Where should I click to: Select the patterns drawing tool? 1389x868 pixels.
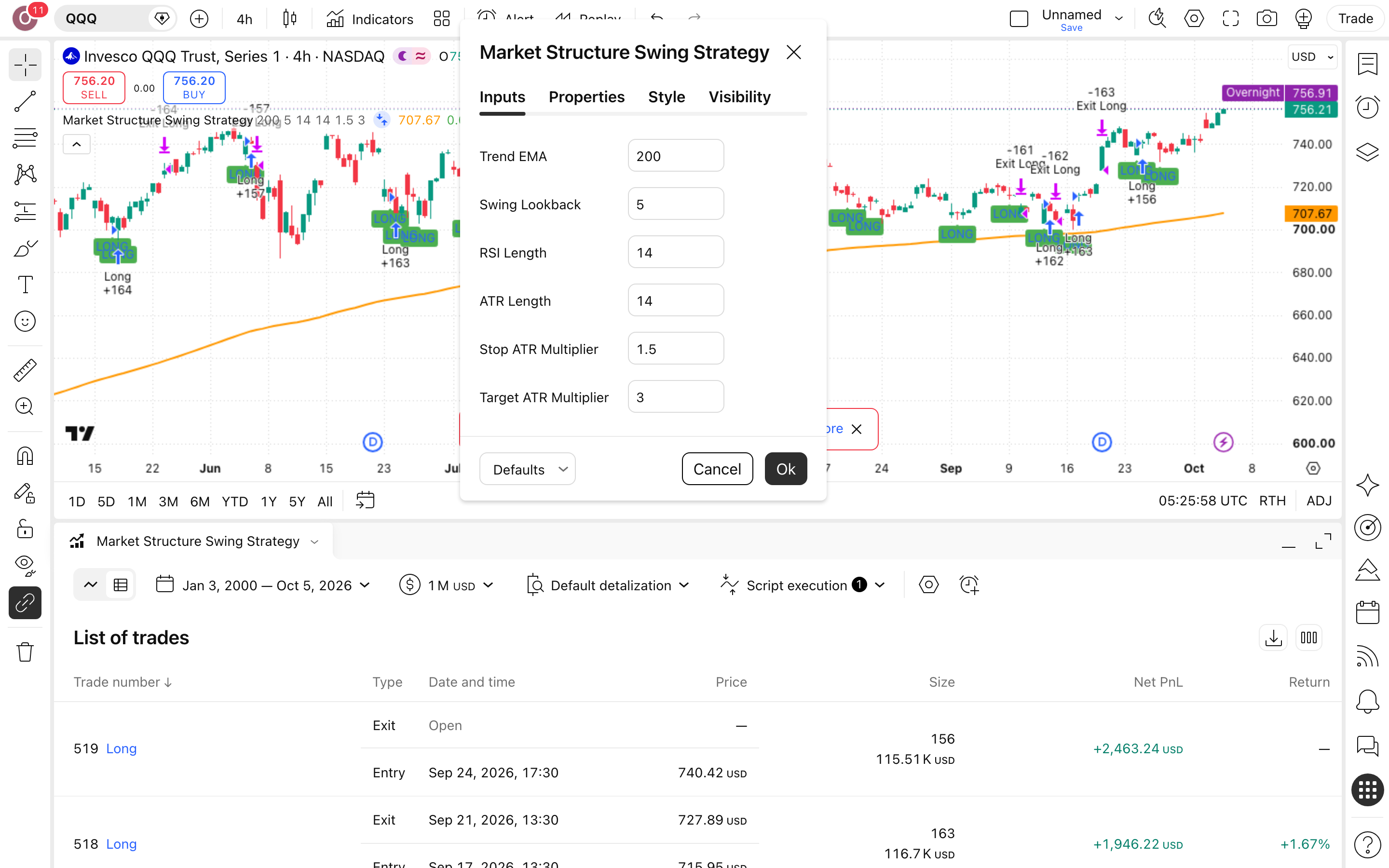(x=25, y=175)
